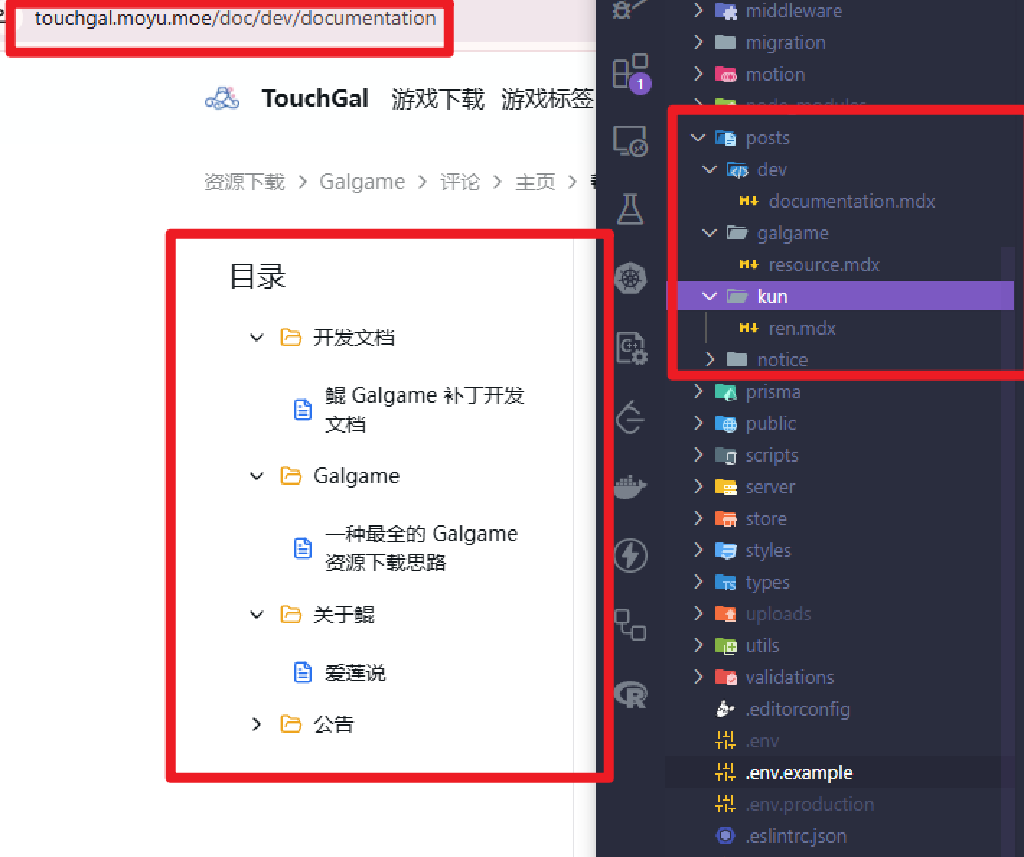Open 游戏标签 in site navigation

point(547,99)
